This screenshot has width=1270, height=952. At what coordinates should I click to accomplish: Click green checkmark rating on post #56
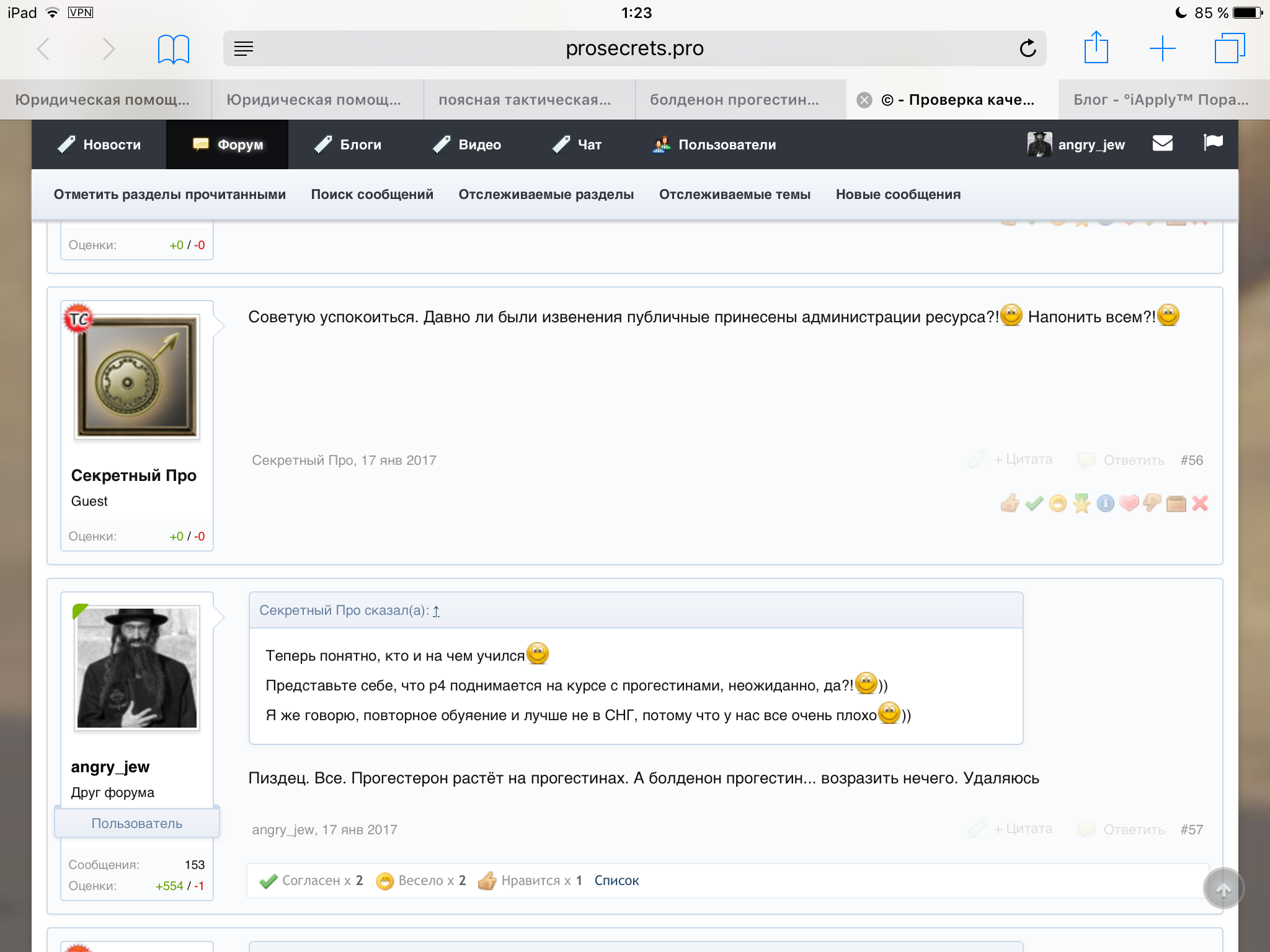1034,503
